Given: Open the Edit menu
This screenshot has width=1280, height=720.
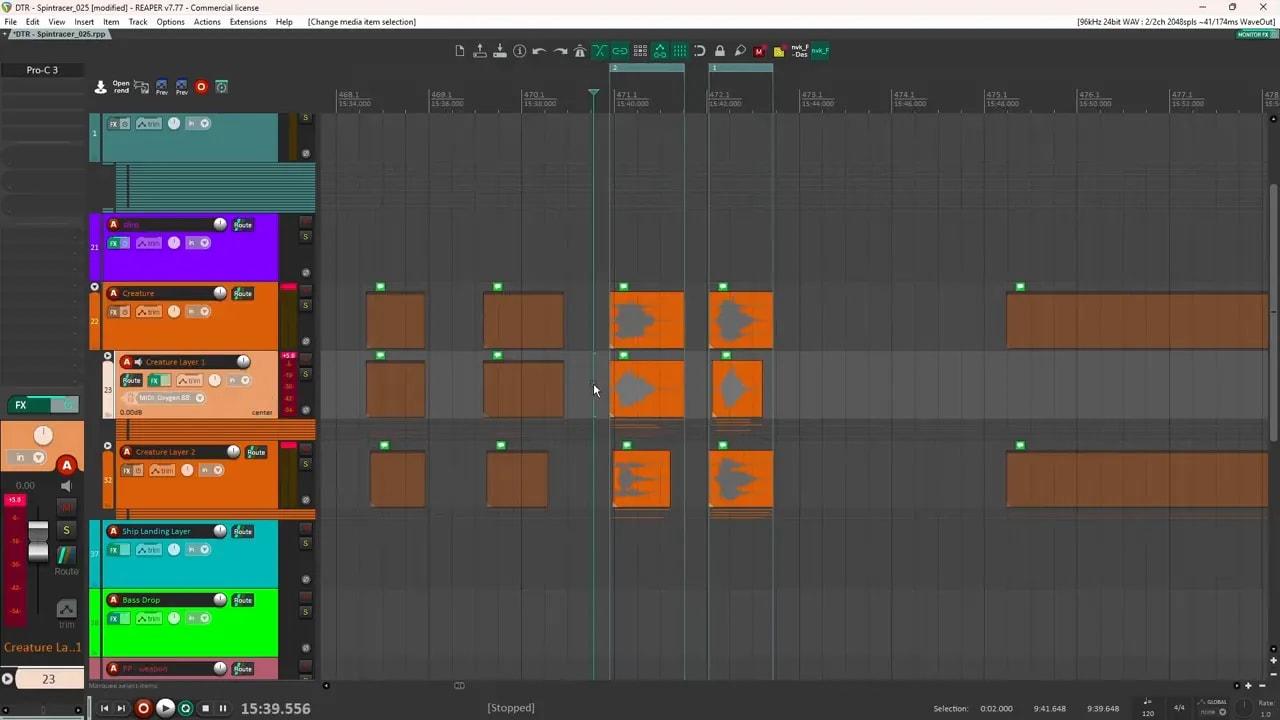Looking at the screenshot, I should 32,21.
